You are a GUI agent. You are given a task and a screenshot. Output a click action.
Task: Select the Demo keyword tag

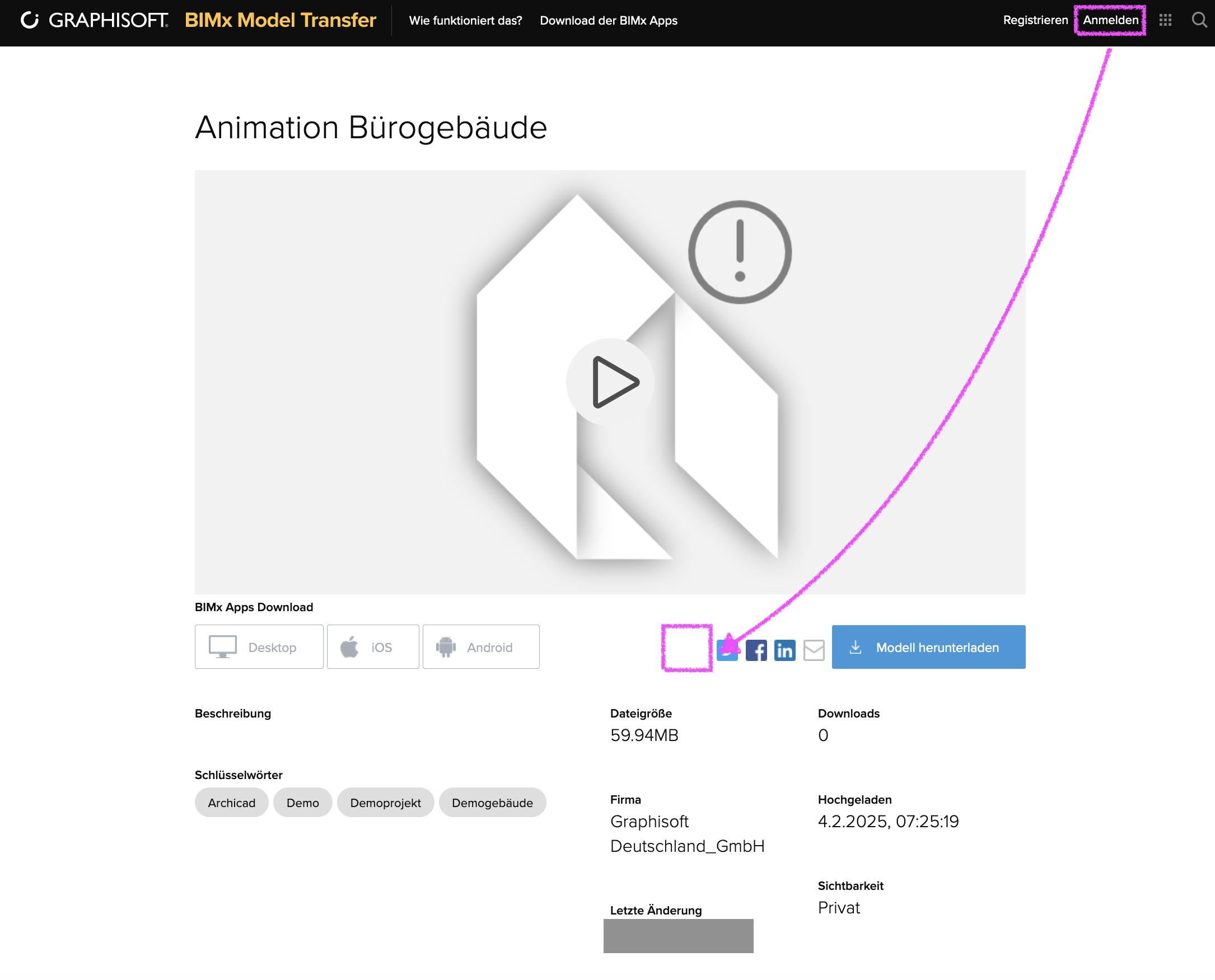[302, 802]
